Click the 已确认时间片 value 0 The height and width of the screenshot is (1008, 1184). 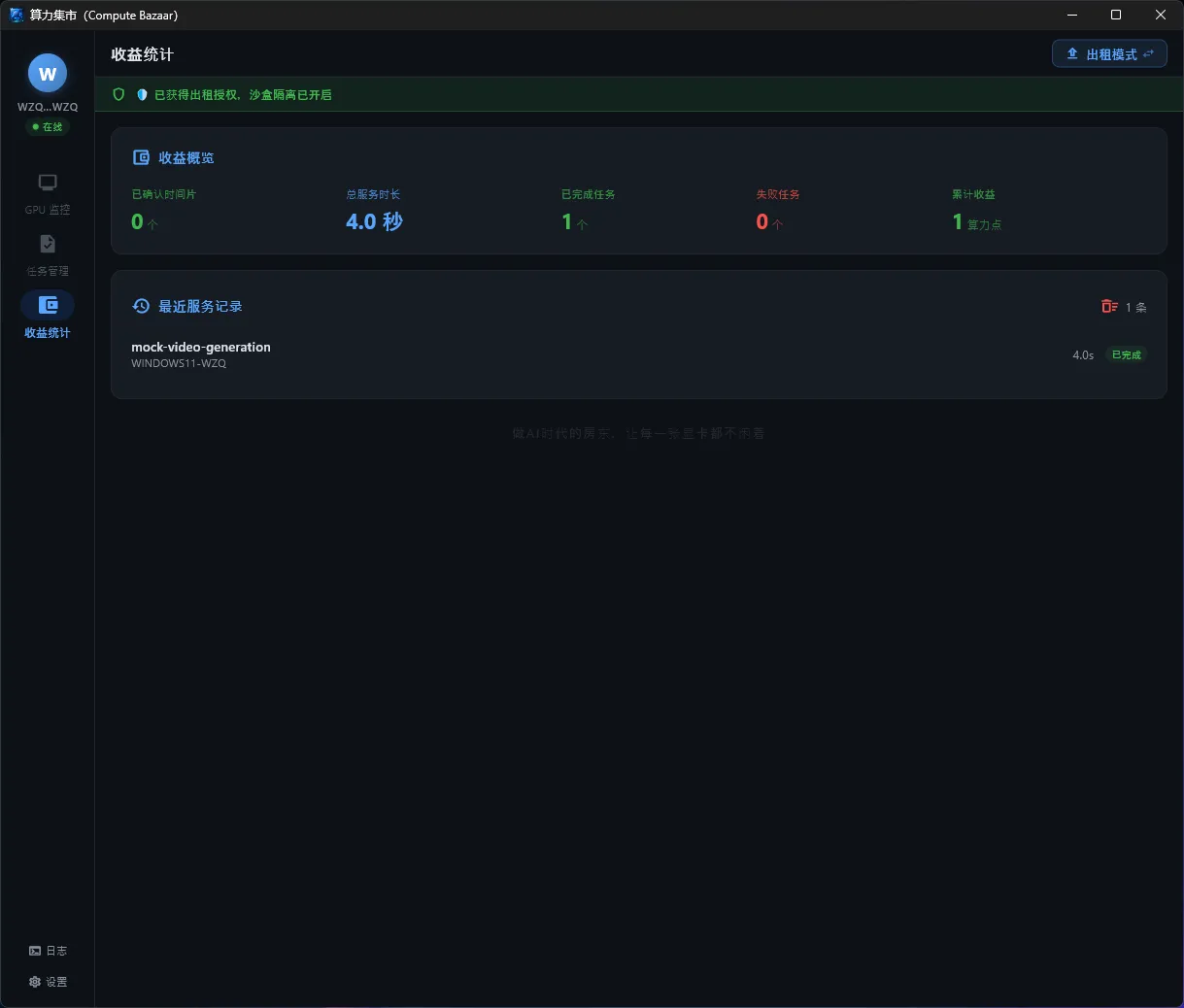(137, 221)
